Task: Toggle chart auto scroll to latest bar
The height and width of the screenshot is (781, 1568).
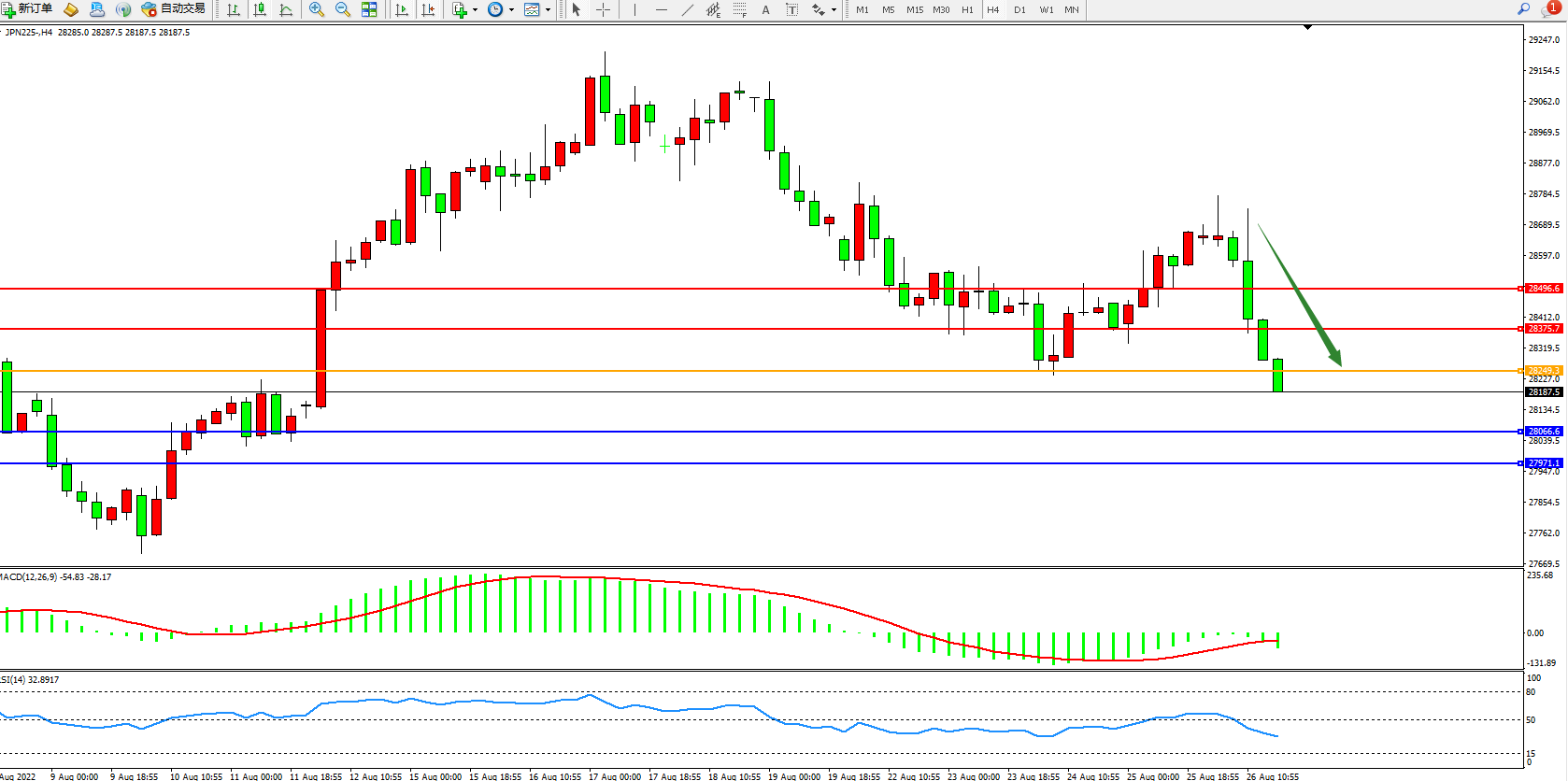Action: coord(402,9)
